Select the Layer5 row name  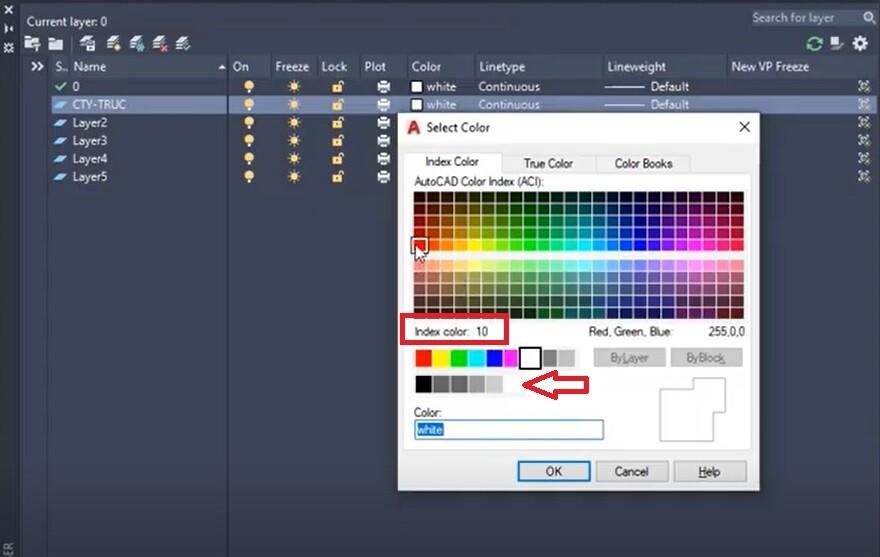90,176
